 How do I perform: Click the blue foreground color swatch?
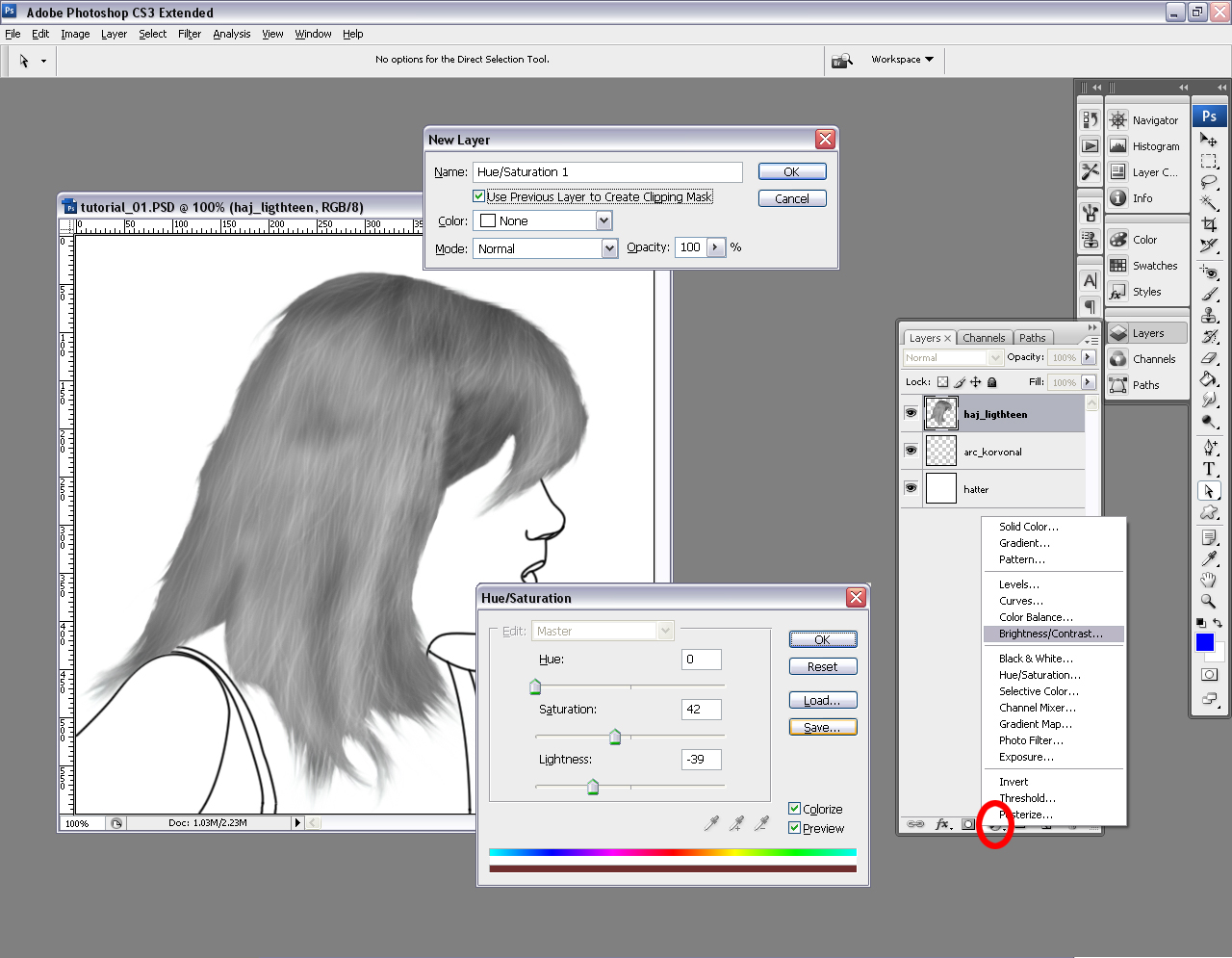click(1204, 642)
